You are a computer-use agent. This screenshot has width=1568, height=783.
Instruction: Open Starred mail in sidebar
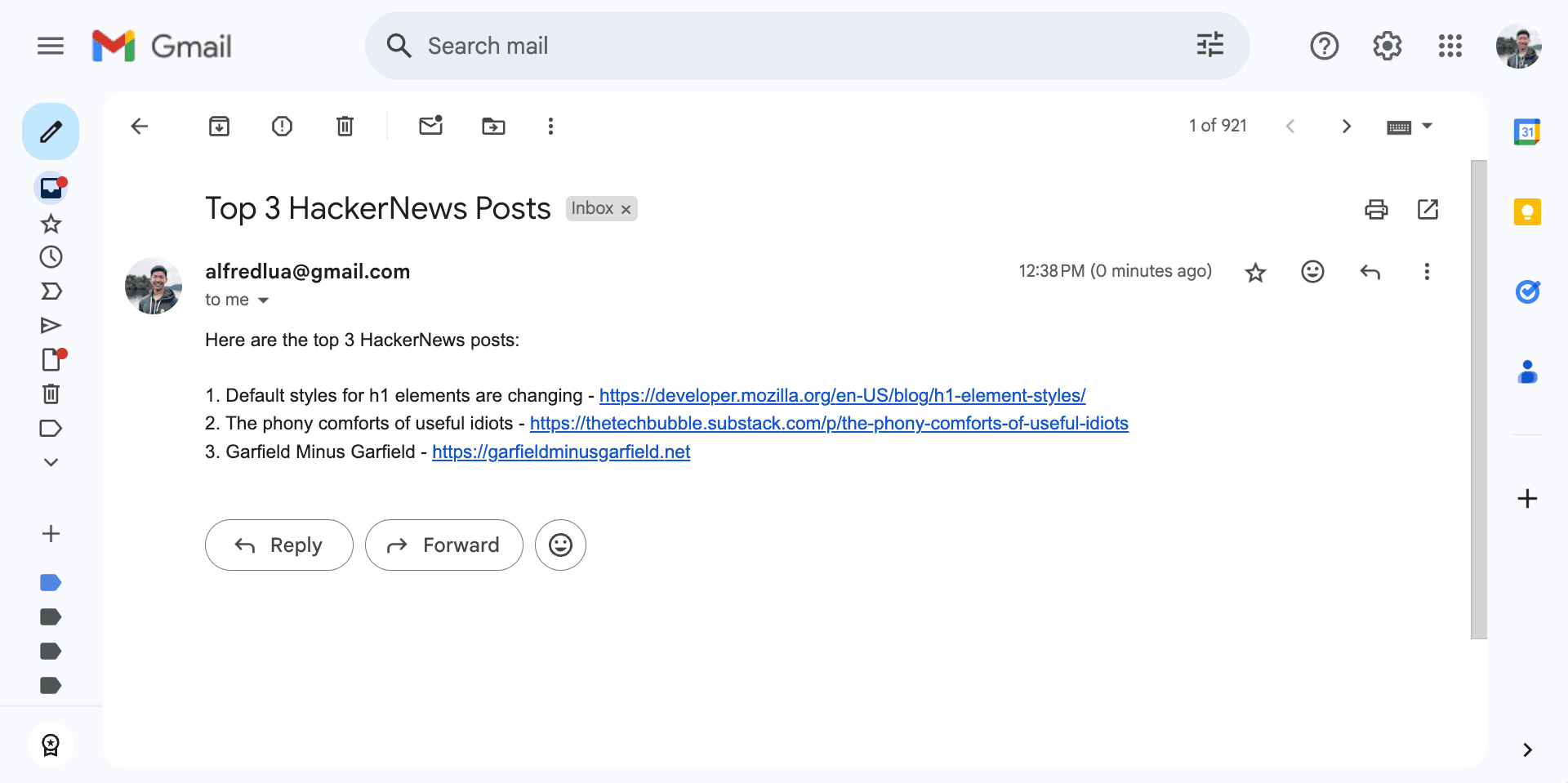coord(51,223)
